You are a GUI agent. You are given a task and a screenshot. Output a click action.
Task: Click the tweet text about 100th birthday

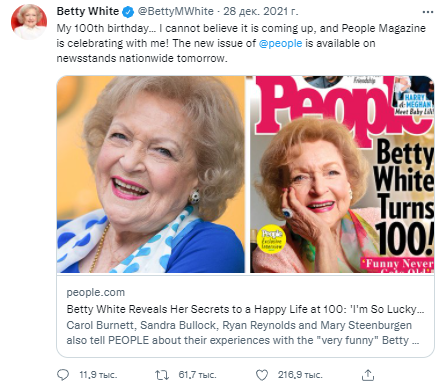[x=241, y=43]
